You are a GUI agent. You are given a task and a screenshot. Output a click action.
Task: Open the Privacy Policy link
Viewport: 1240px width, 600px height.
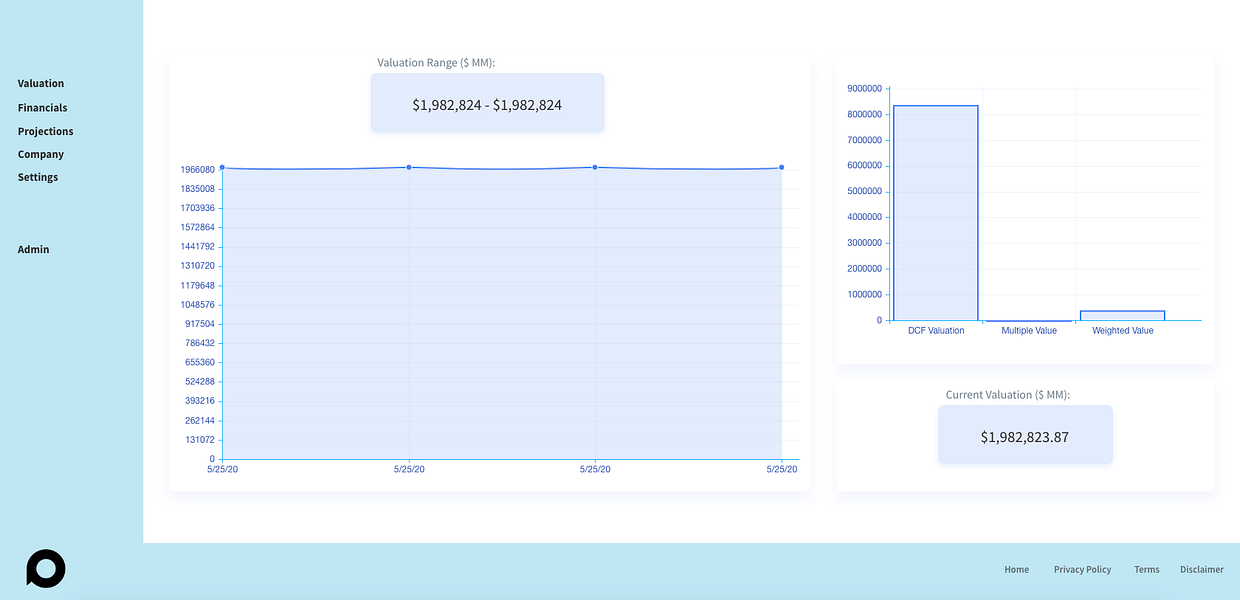[x=1082, y=570]
